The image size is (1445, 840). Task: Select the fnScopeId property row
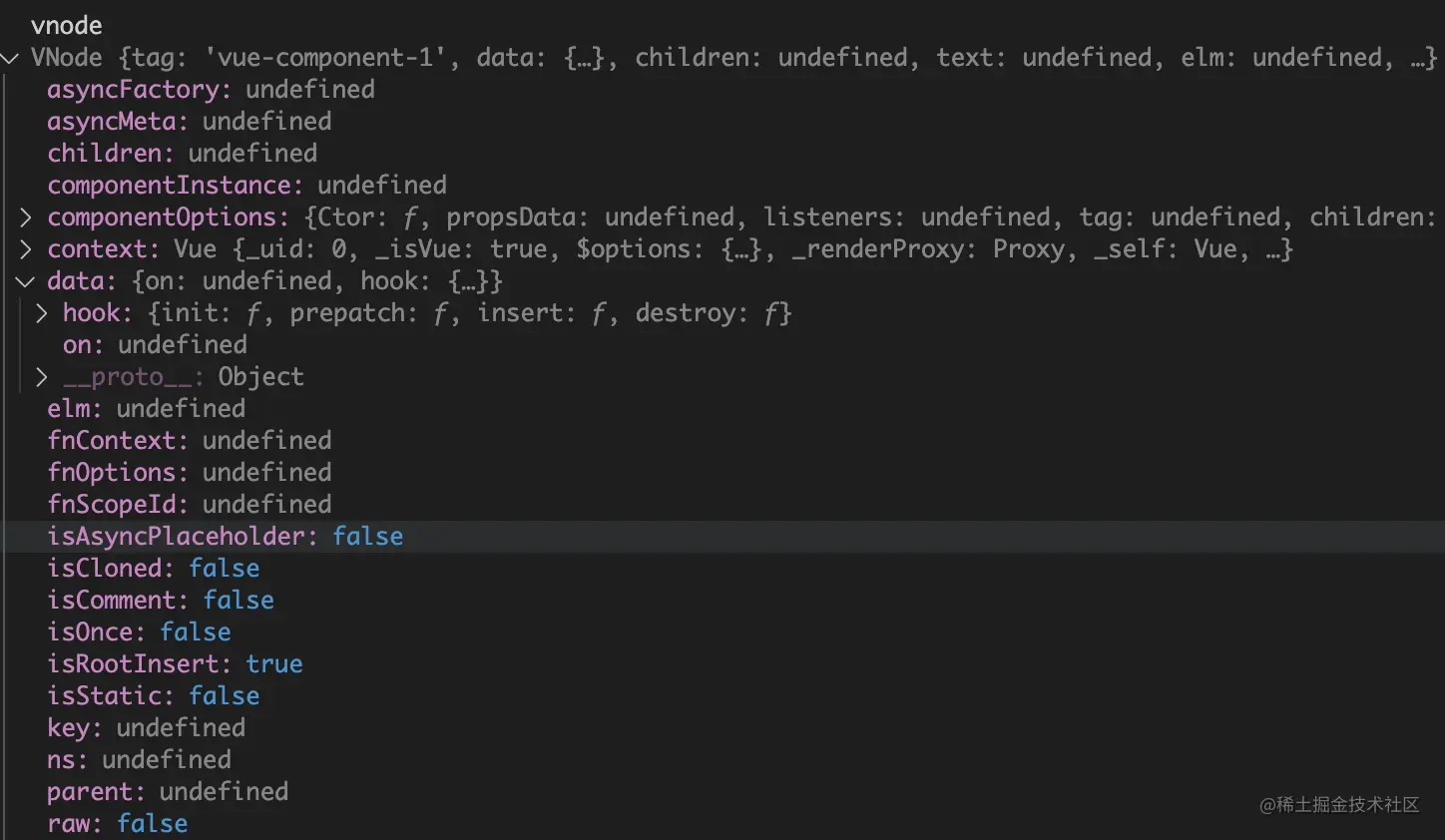[189, 505]
